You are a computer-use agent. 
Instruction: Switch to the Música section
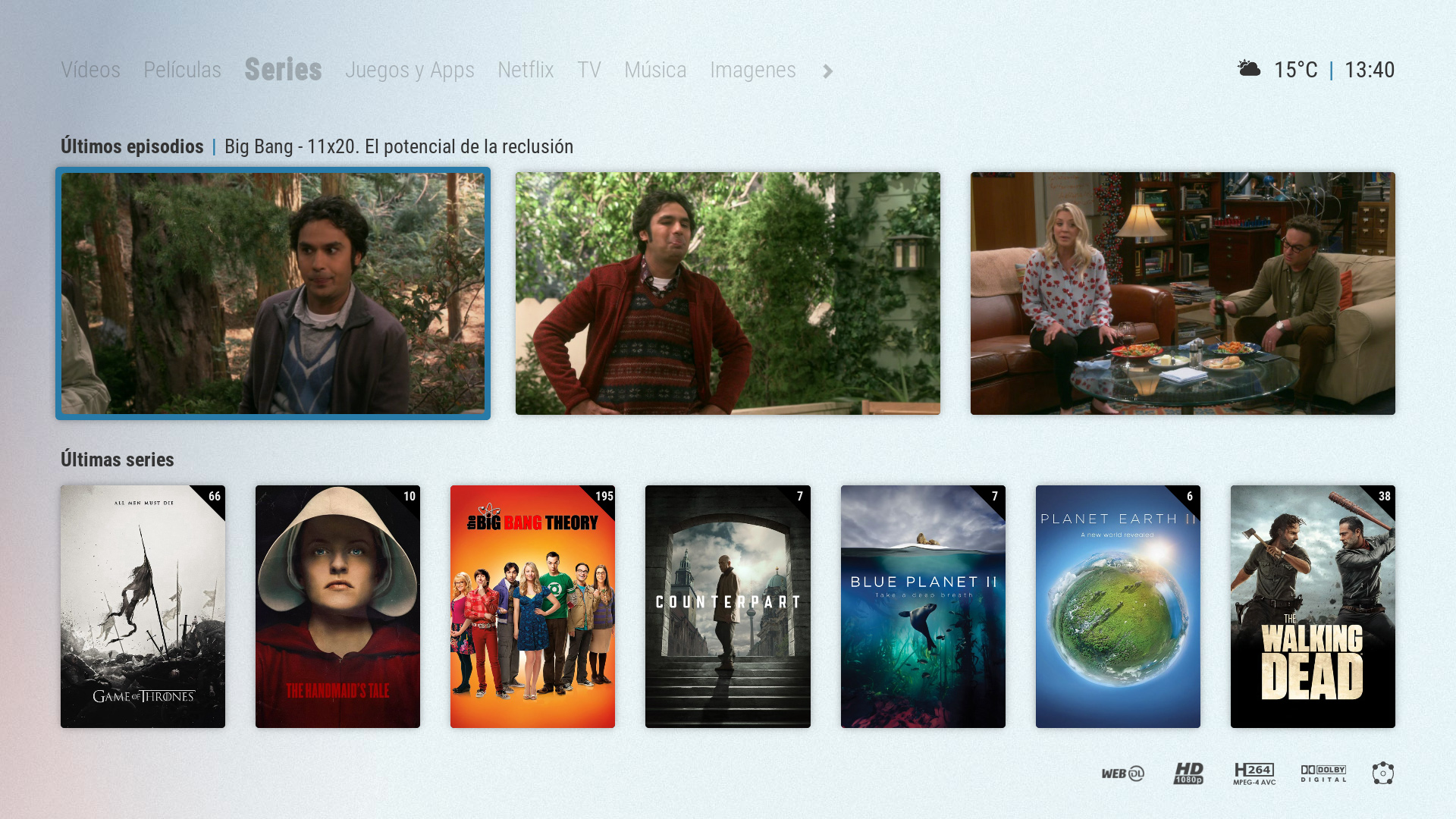[x=655, y=70]
